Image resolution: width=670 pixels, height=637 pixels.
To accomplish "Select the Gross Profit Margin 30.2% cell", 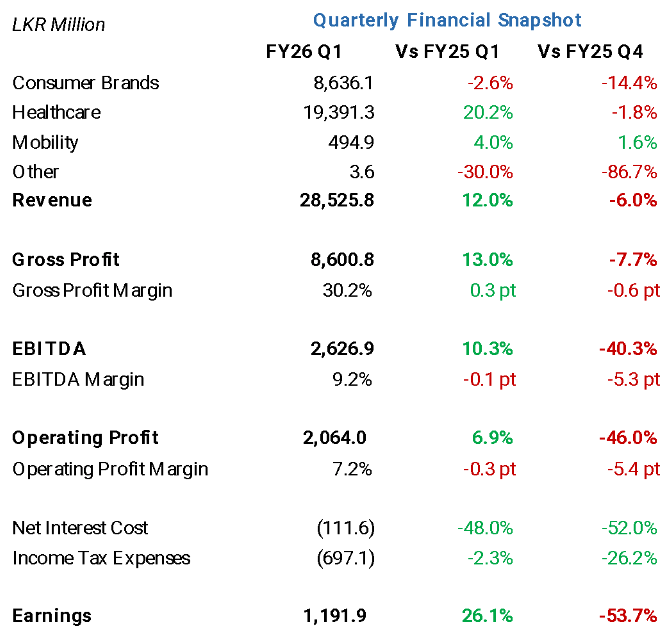I will tap(352, 290).
